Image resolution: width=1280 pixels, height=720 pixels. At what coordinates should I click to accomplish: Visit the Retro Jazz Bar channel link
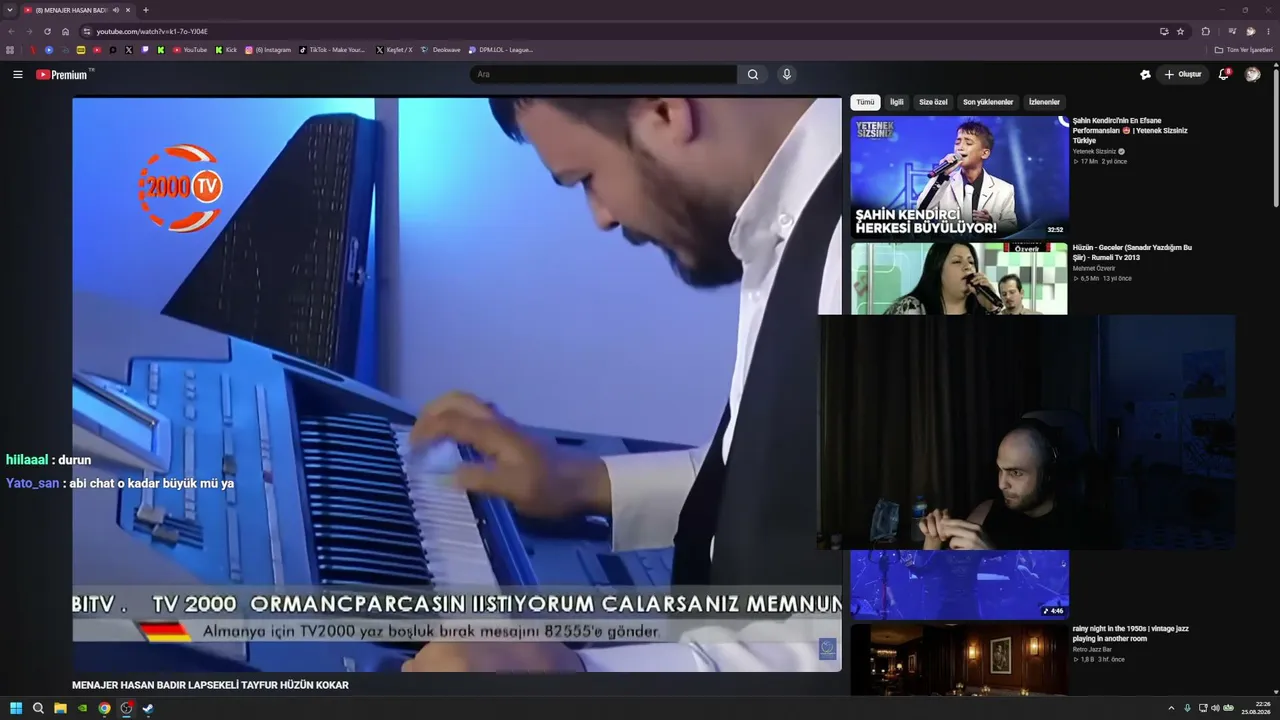[1092, 649]
